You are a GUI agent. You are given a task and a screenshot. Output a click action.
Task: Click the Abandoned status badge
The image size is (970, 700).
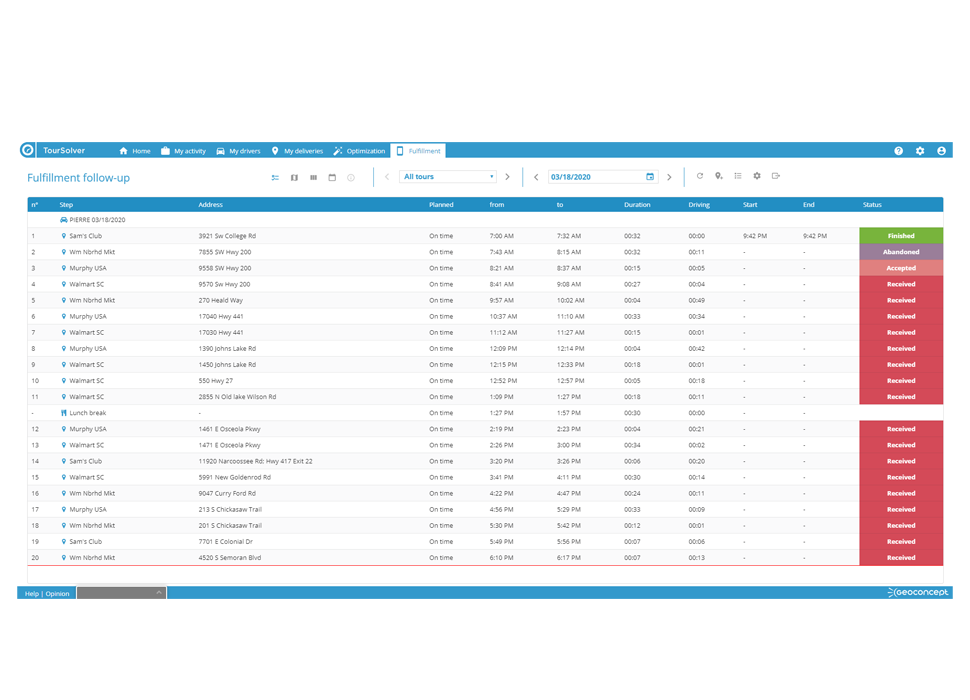click(901, 252)
